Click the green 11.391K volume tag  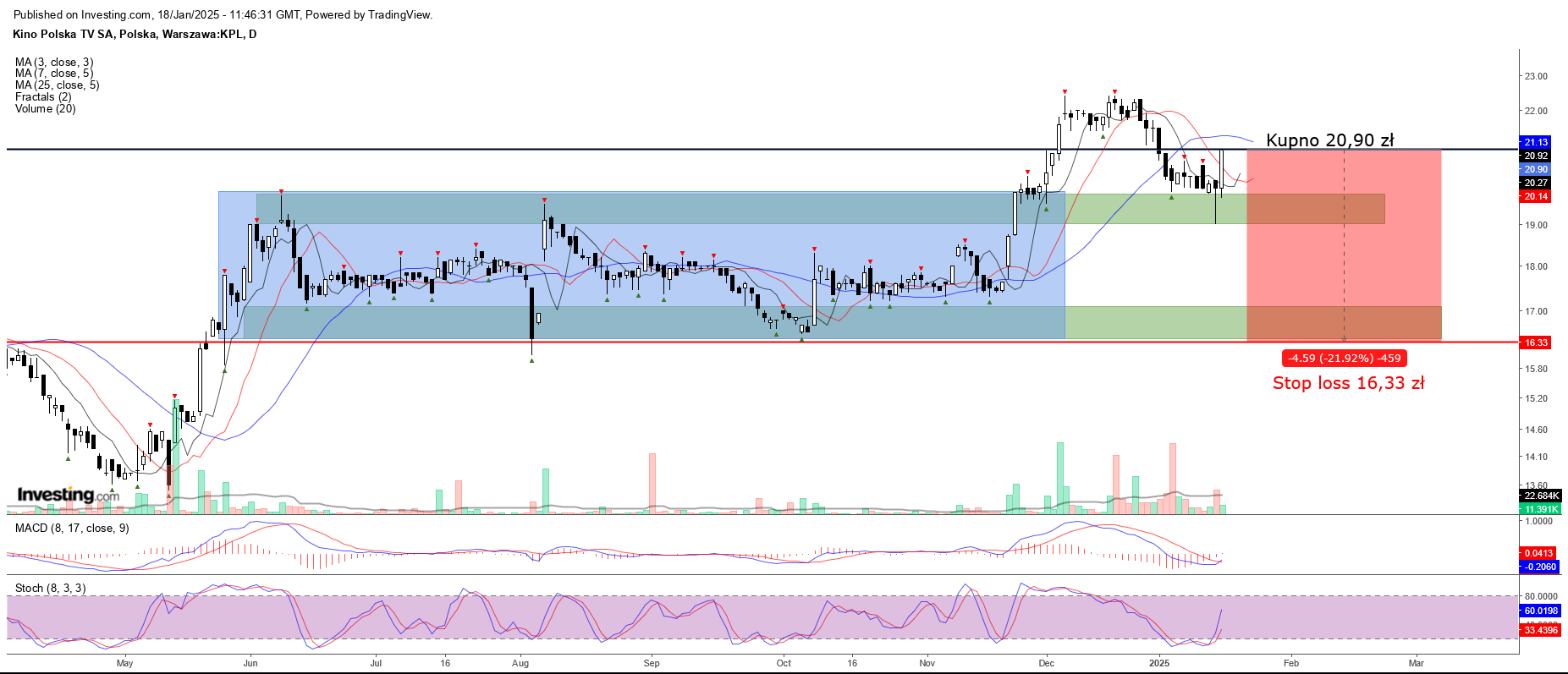coord(1541,509)
